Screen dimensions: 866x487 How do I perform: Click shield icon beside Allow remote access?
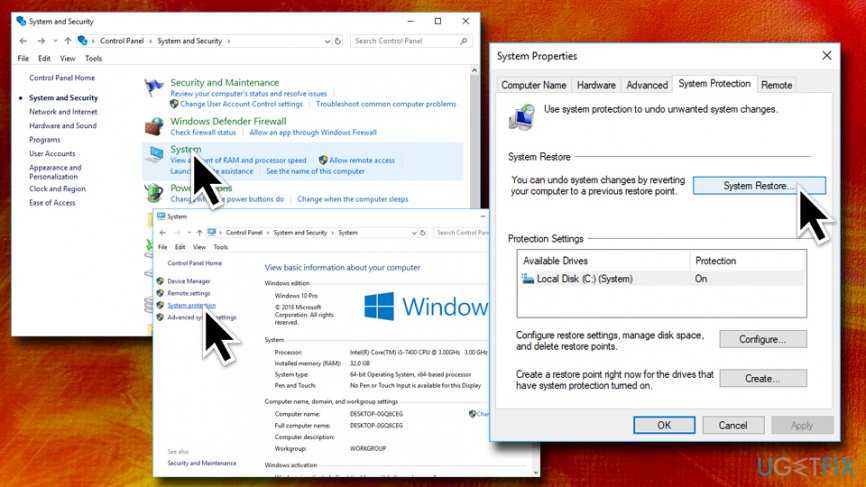point(323,160)
